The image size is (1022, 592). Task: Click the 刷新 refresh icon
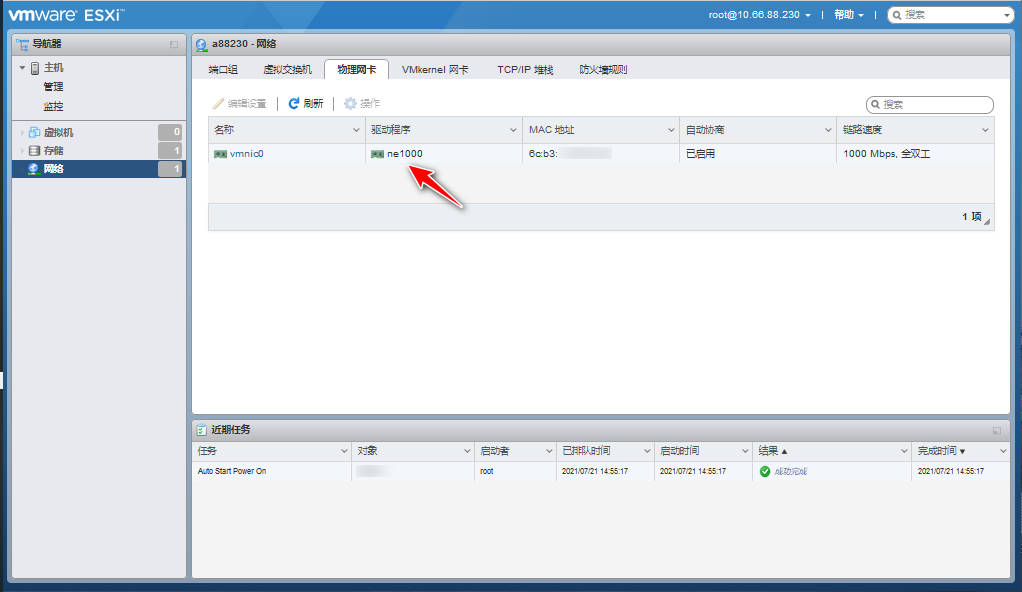click(x=295, y=102)
